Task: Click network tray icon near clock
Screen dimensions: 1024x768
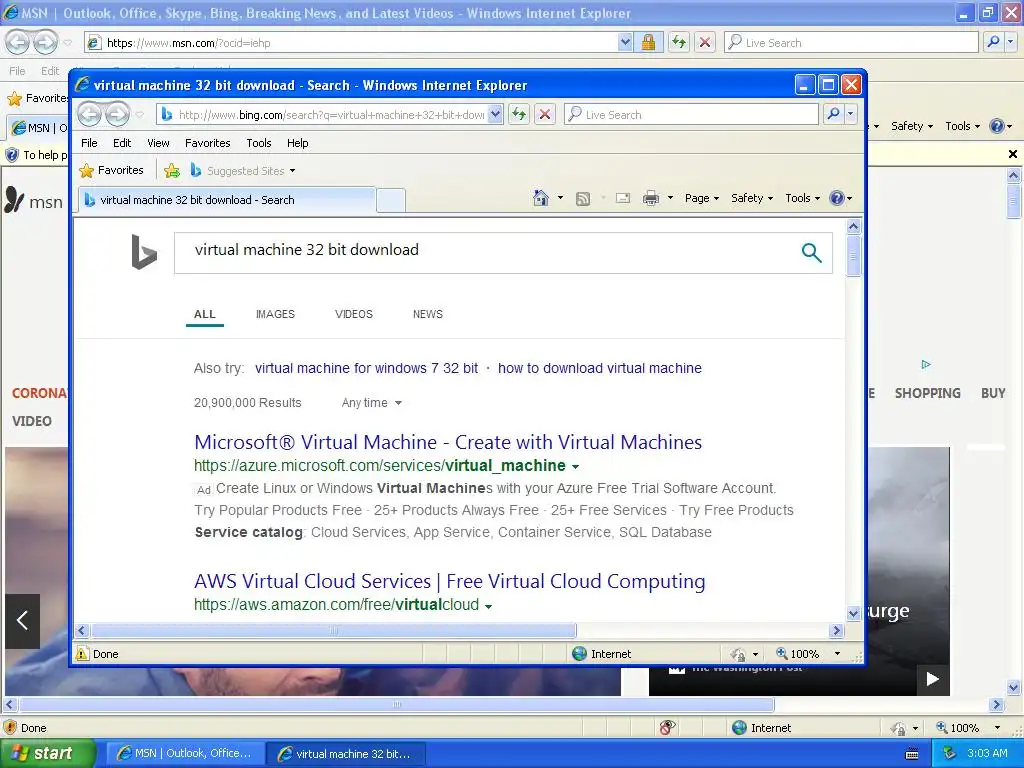Action: coord(949,754)
